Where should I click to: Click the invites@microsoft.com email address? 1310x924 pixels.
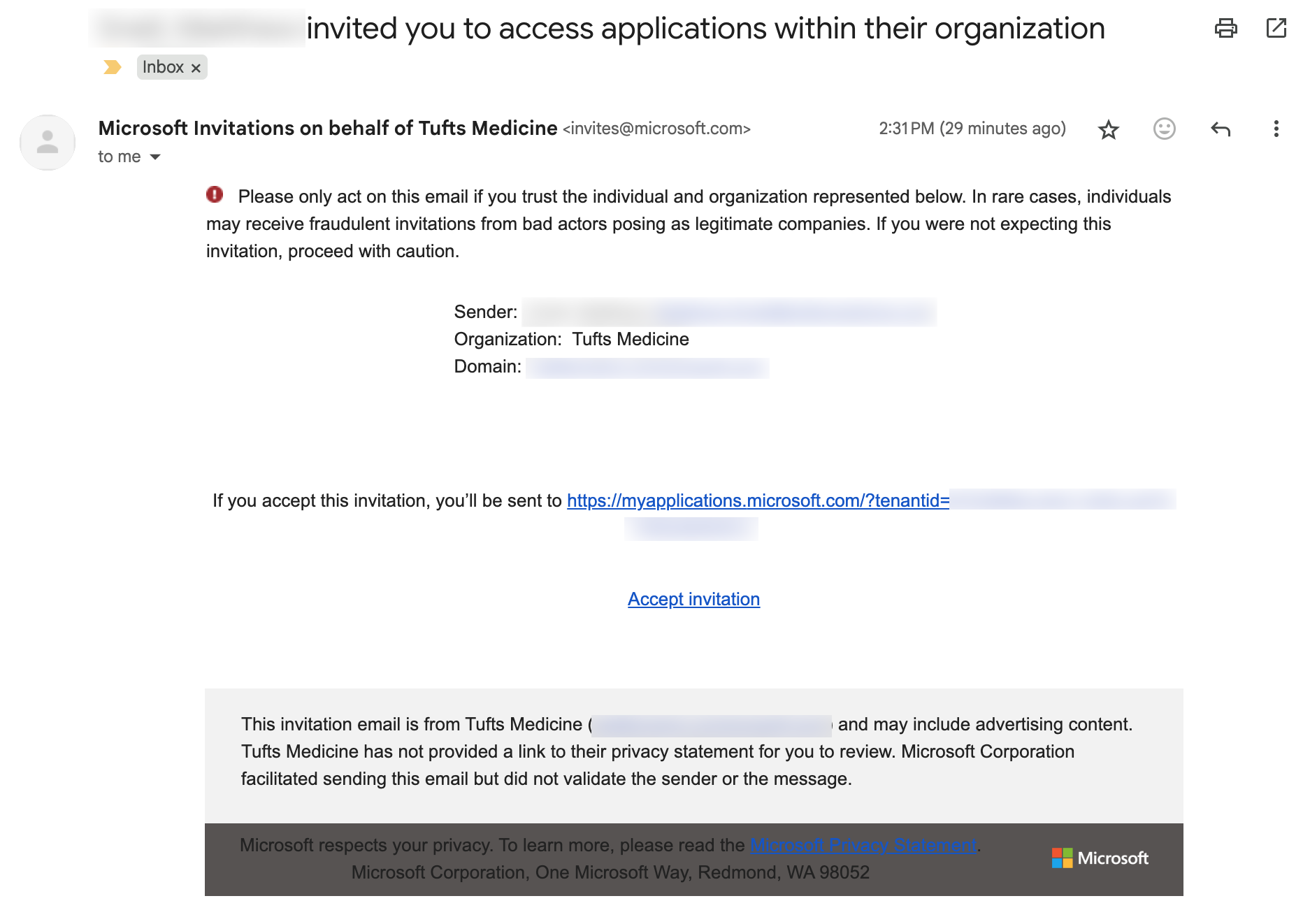click(656, 129)
